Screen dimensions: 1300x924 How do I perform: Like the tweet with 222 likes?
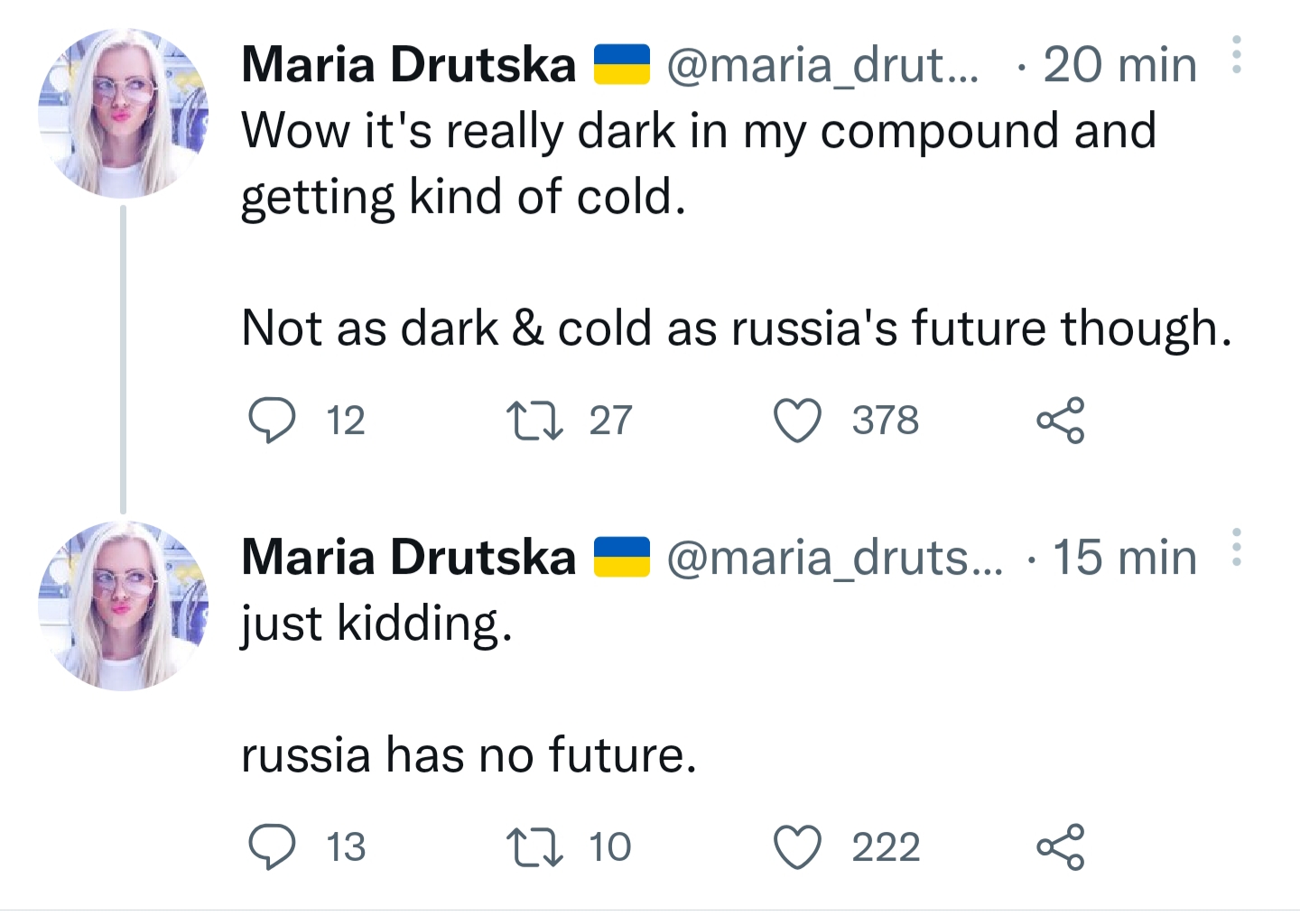click(798, 847)
